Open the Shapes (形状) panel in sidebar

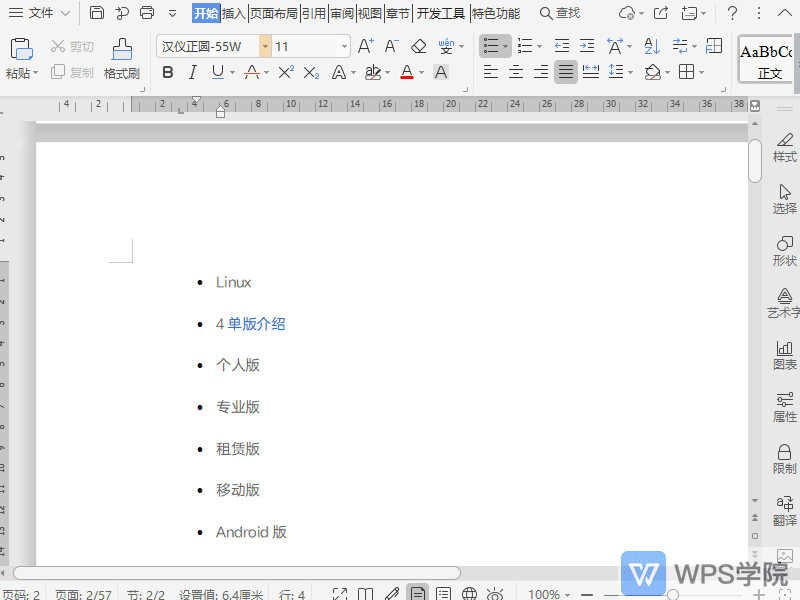click(x=784, y=249)
